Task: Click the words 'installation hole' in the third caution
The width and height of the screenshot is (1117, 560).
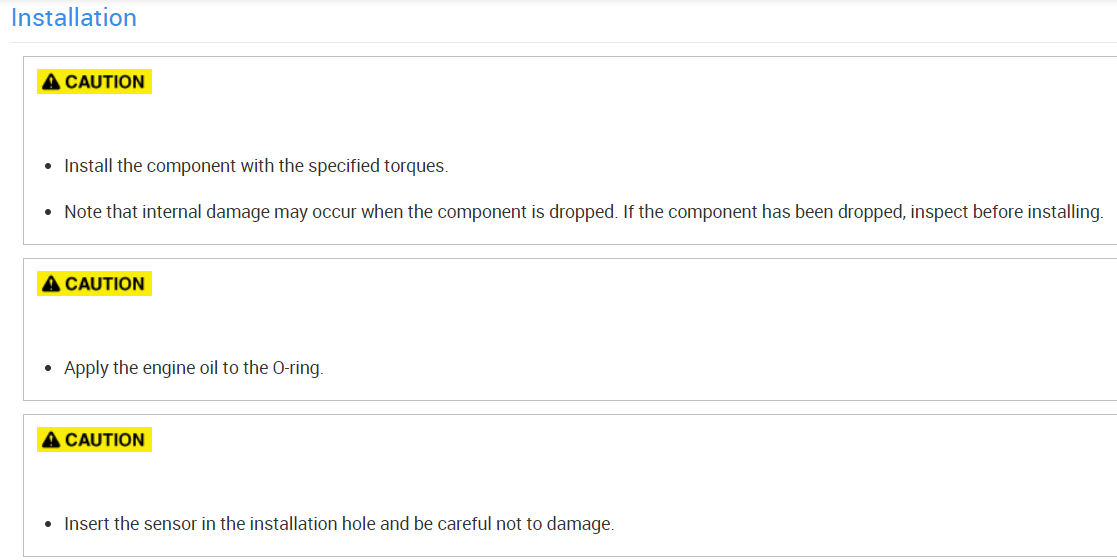Action: [300, 524]
